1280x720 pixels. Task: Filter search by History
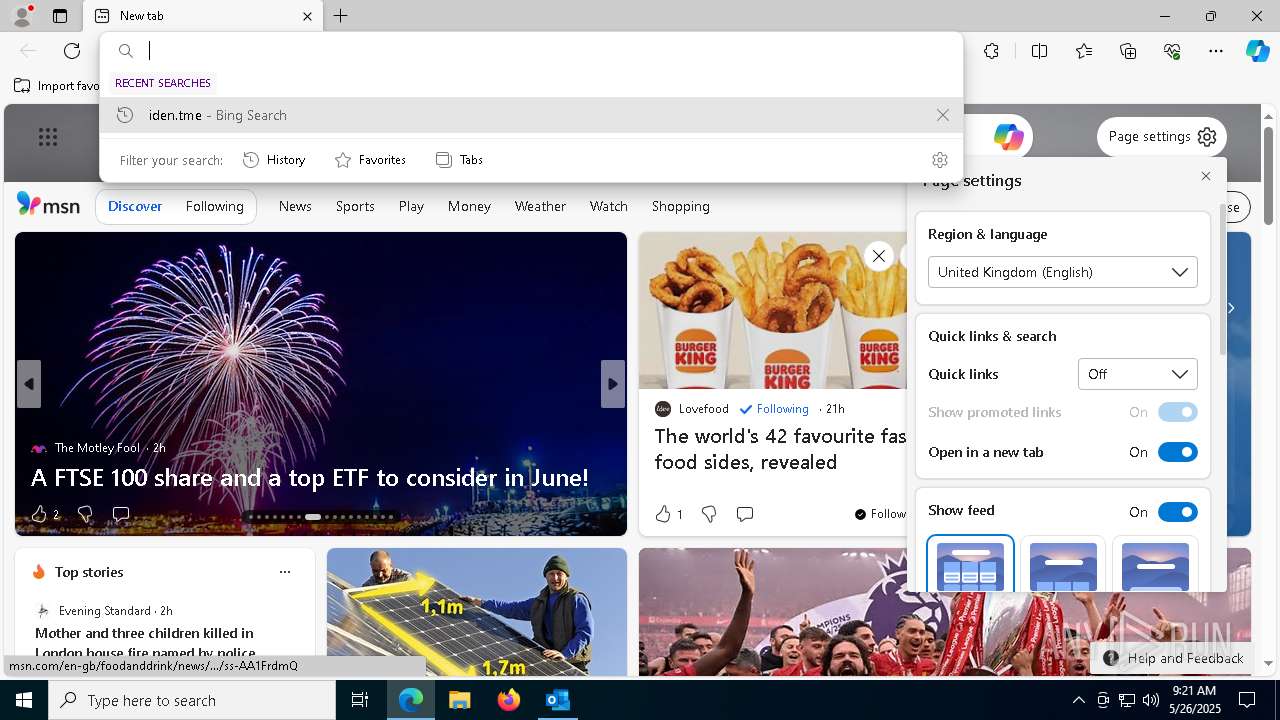(274, 160)
